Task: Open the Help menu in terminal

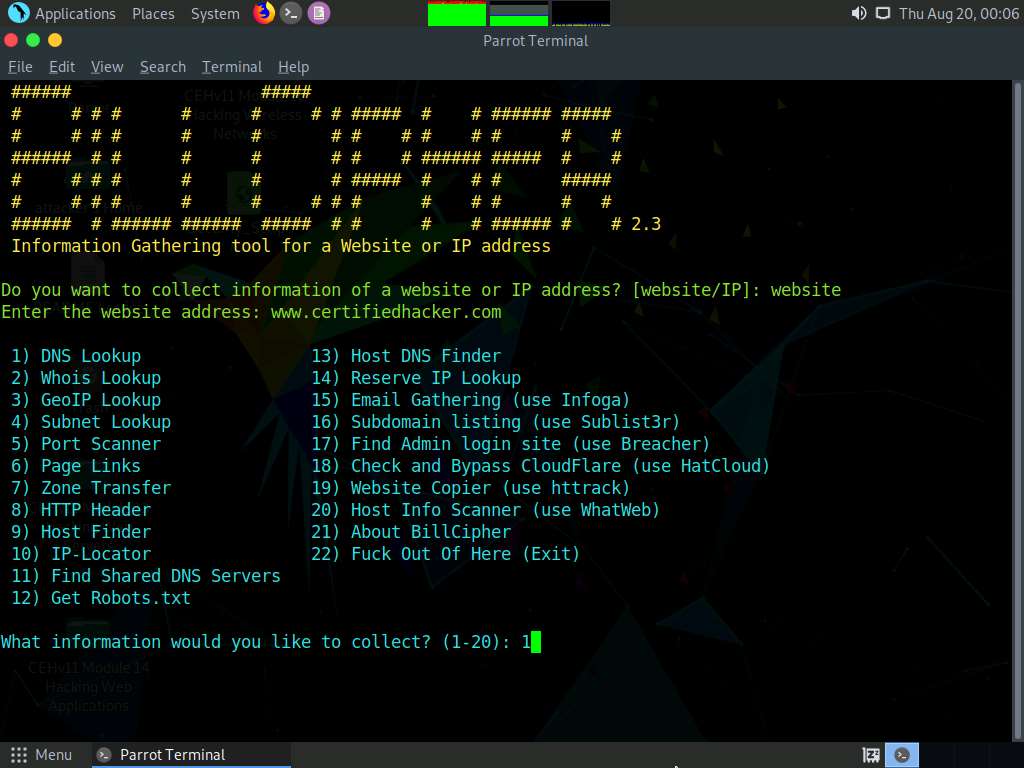Action: pyautogui.click(x=293, y=67)
